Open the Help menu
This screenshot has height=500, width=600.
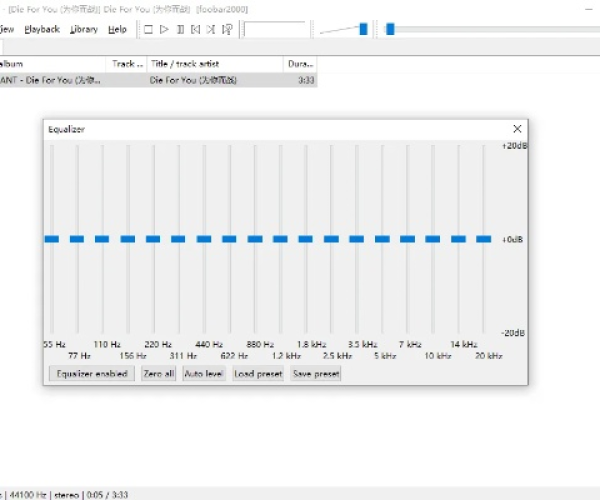[117, 29]
